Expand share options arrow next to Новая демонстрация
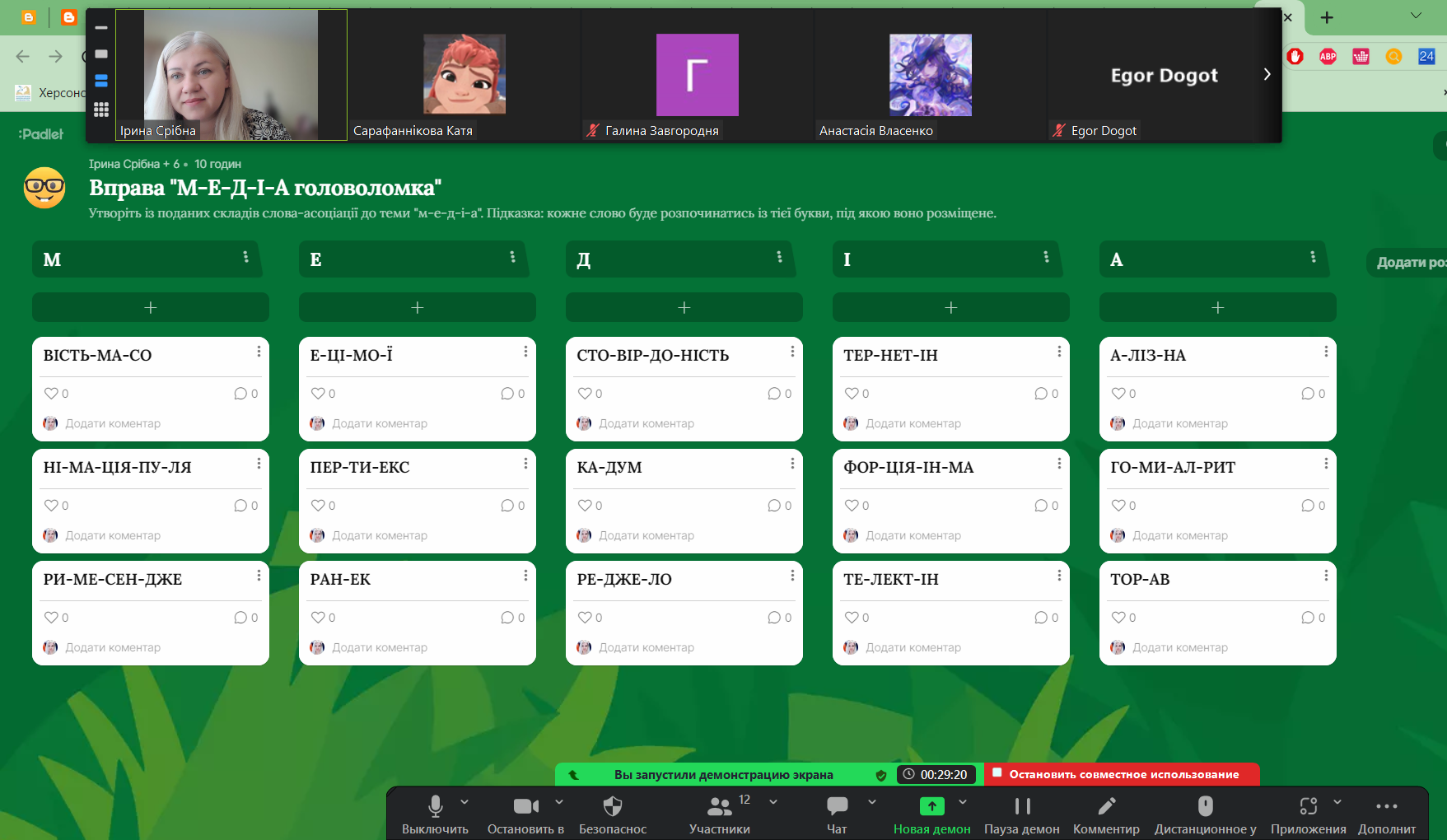1447x840 pixels. click(963, 801)
